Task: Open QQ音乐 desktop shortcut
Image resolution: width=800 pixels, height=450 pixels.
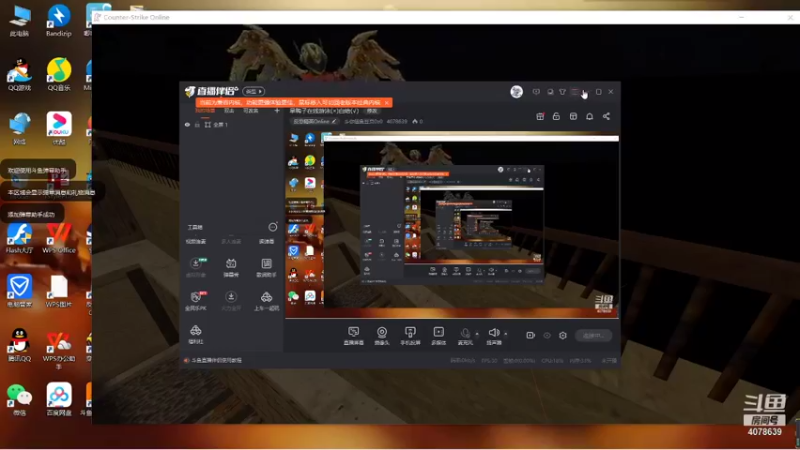Action: [59, 74]
